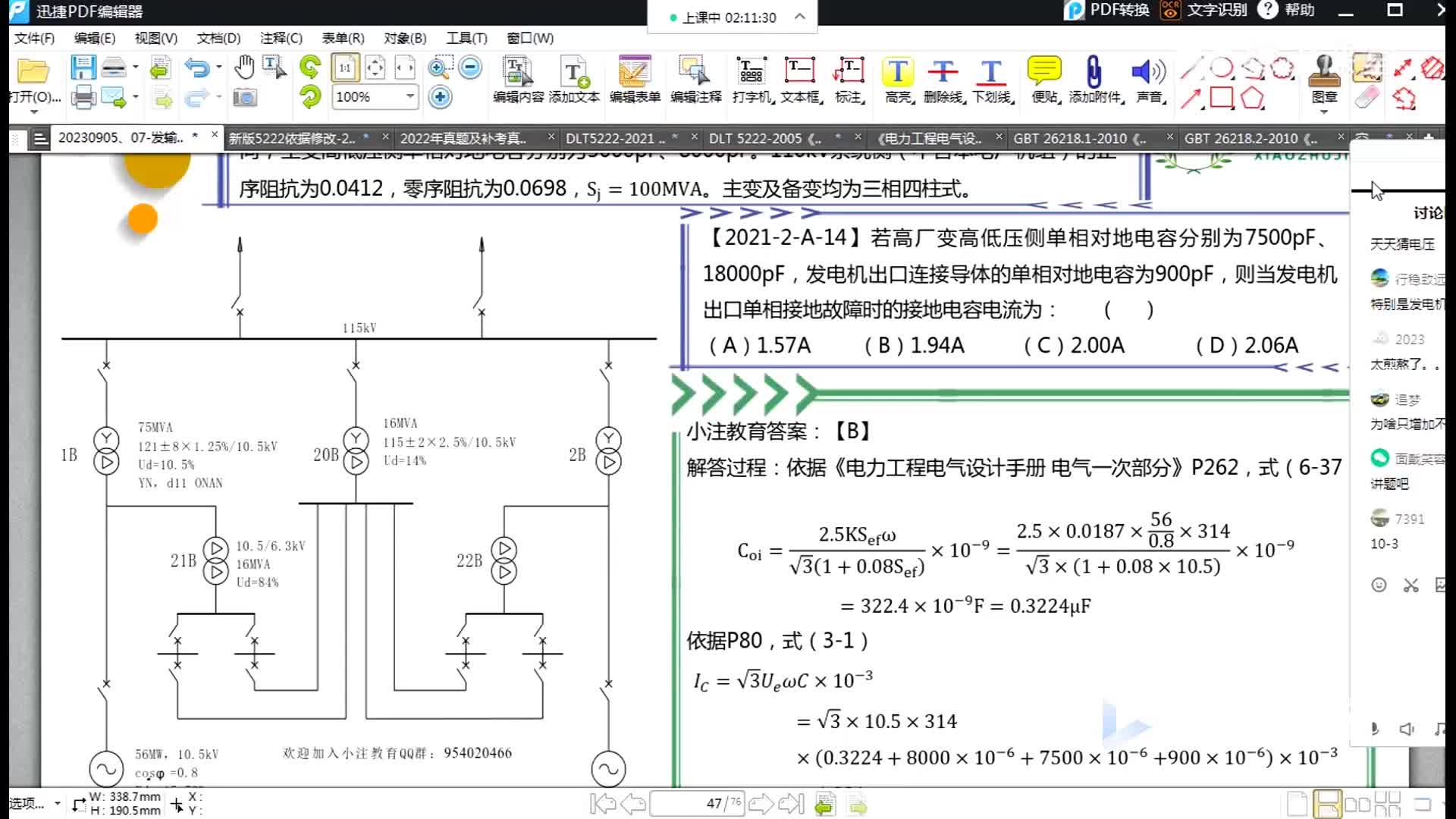Select the Hand pan tool

click(244, 68)
